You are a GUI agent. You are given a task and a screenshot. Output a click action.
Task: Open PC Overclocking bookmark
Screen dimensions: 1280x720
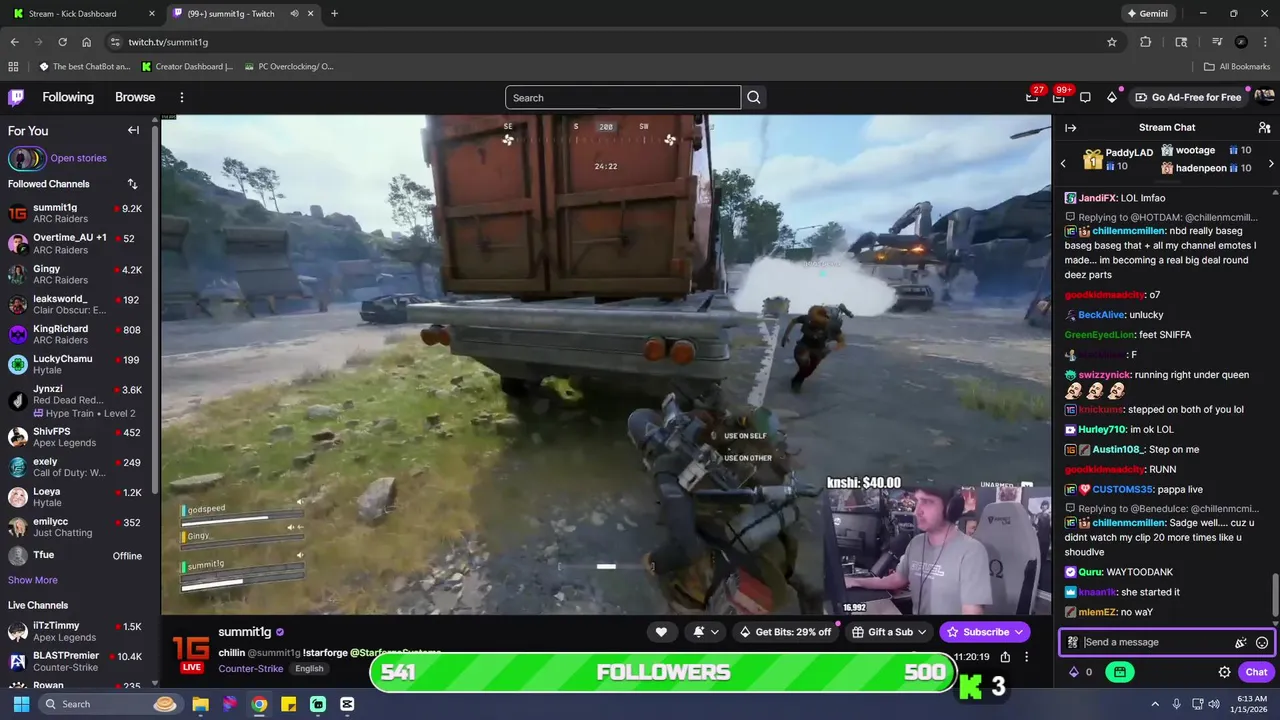(289, 67)
